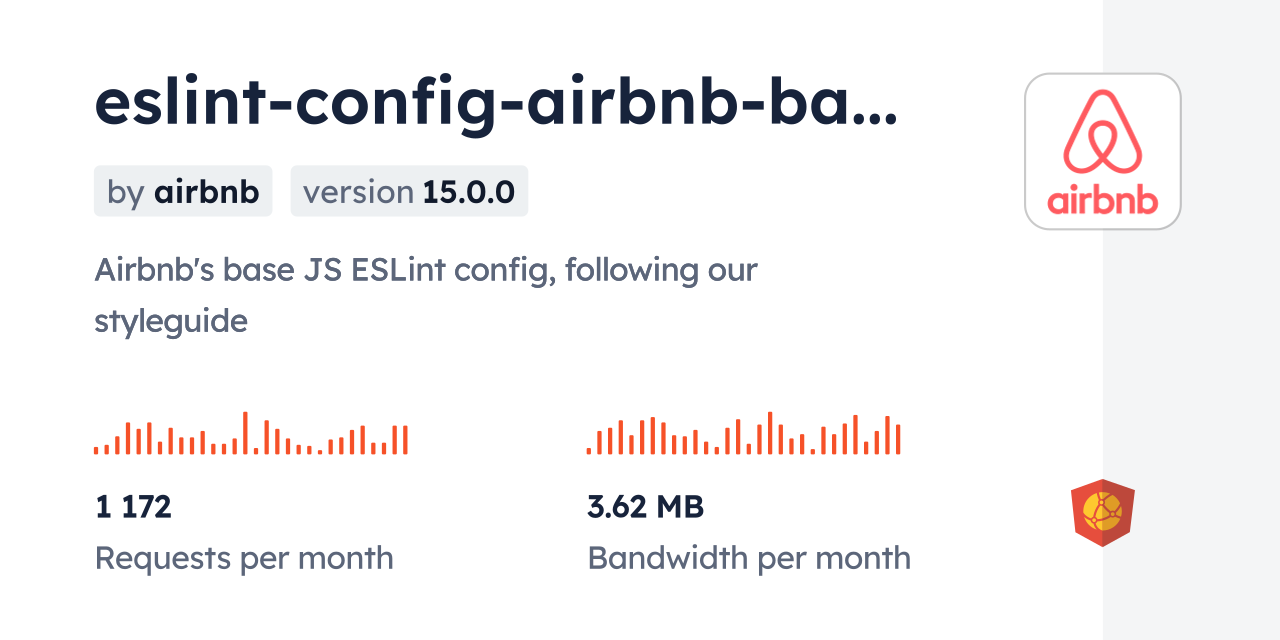Click the "Bandwidth per month" label
Image resolution: width=1280 pixels, height=640 pixels.
[749, 557]
